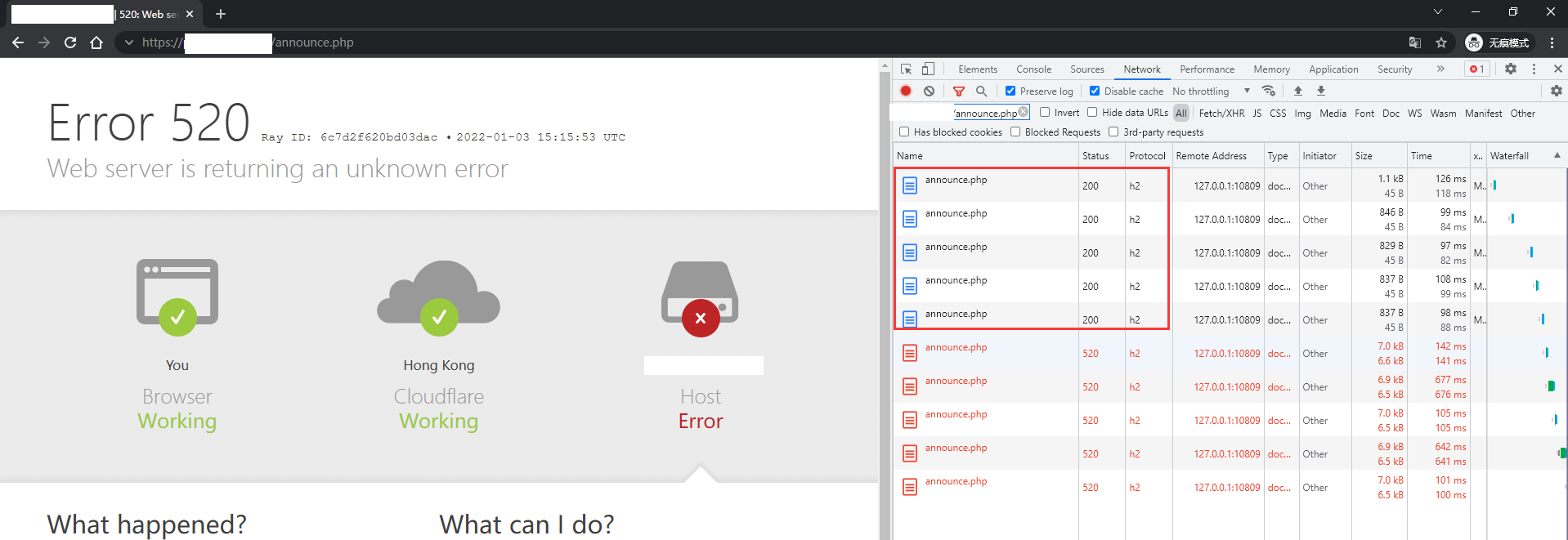Open the tab search dropdown arrow
Viewport: 1568px width, 540px height.
point(1437,12)
